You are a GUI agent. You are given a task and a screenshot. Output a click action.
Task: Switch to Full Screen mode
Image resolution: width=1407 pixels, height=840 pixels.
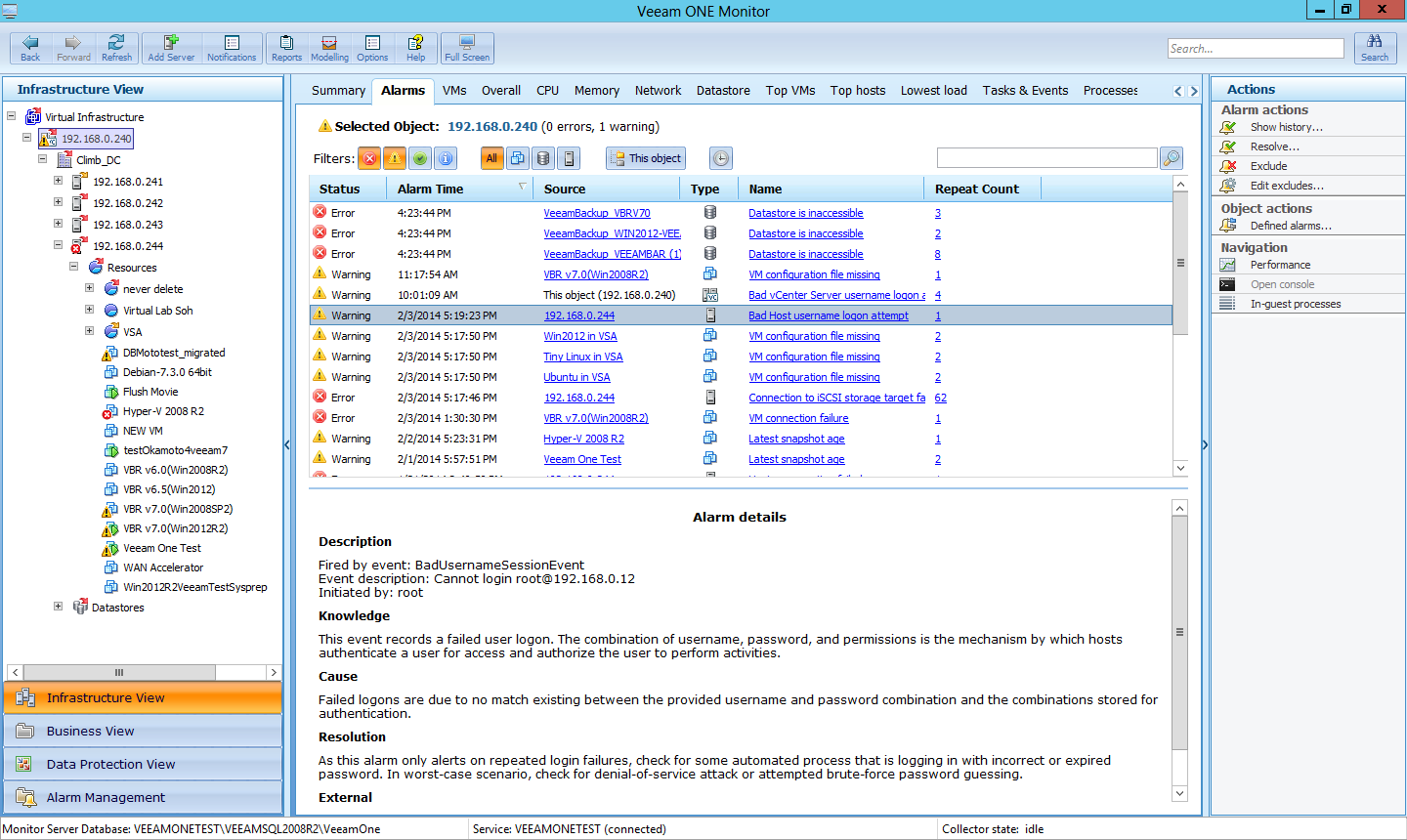[x=467, y=48]
